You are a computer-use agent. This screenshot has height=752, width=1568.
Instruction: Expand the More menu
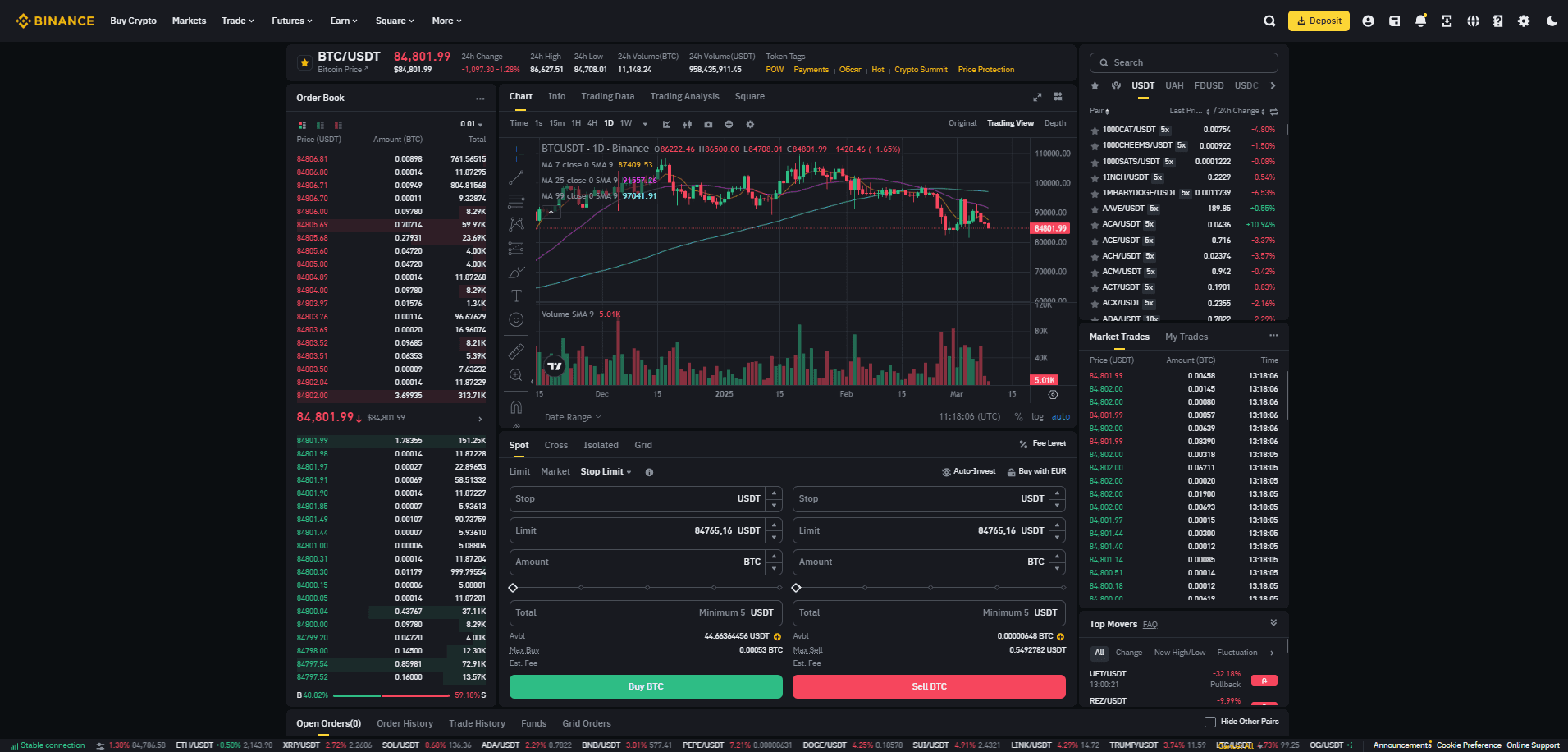point(447,21)
